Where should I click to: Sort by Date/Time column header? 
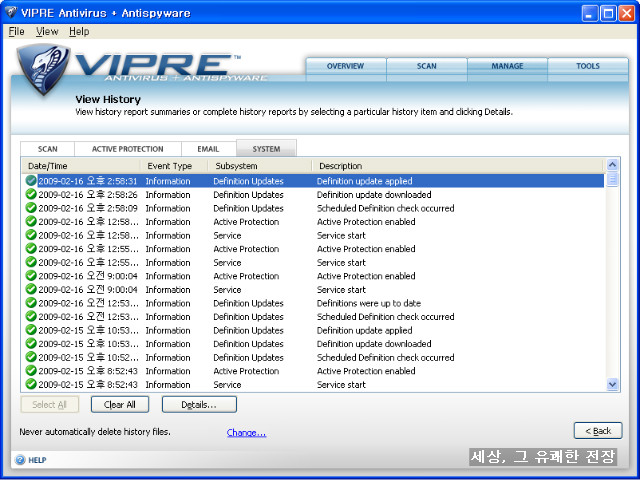click(80, 166)
